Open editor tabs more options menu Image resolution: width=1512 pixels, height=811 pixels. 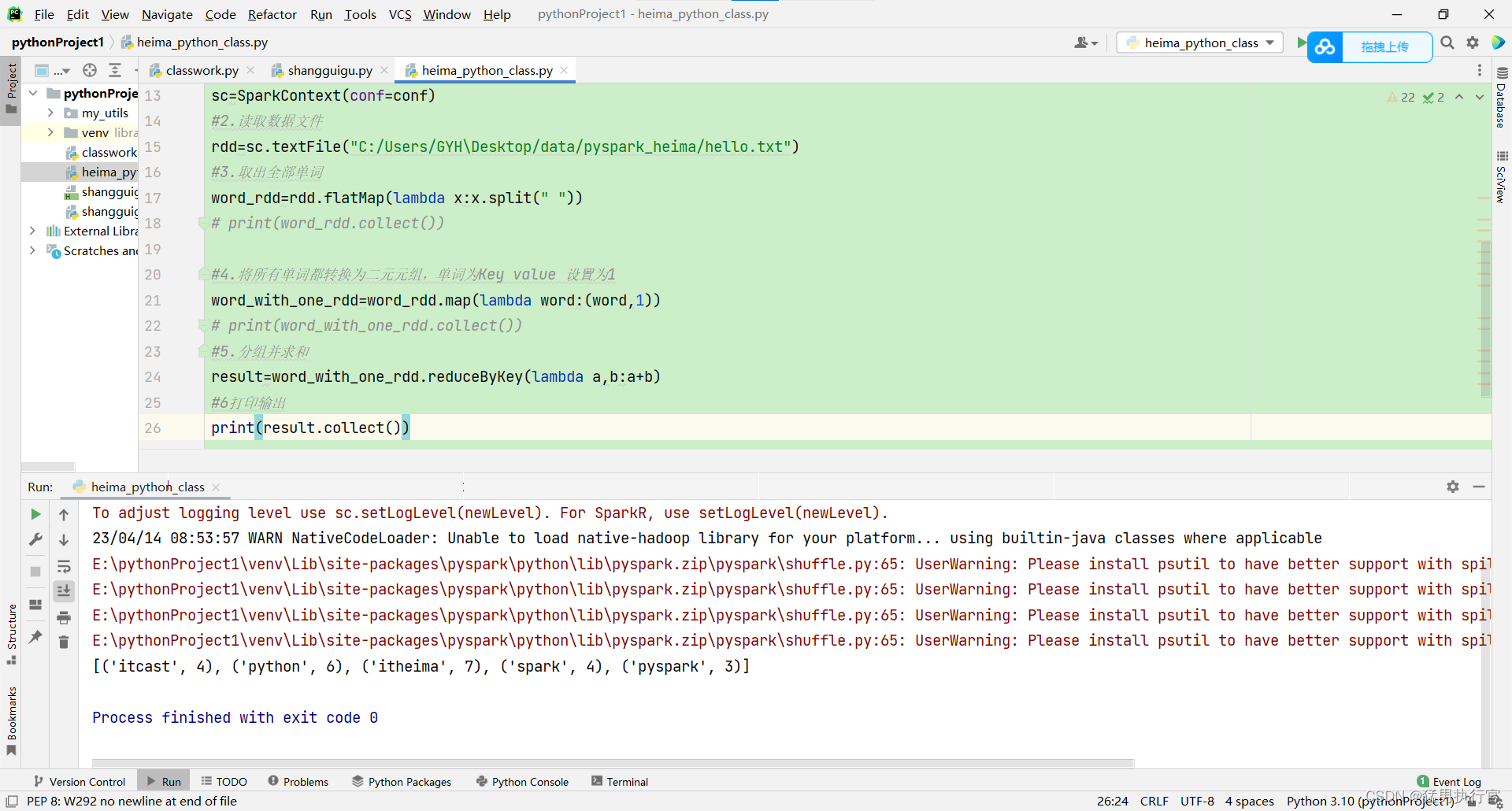tap(1479, 70)
